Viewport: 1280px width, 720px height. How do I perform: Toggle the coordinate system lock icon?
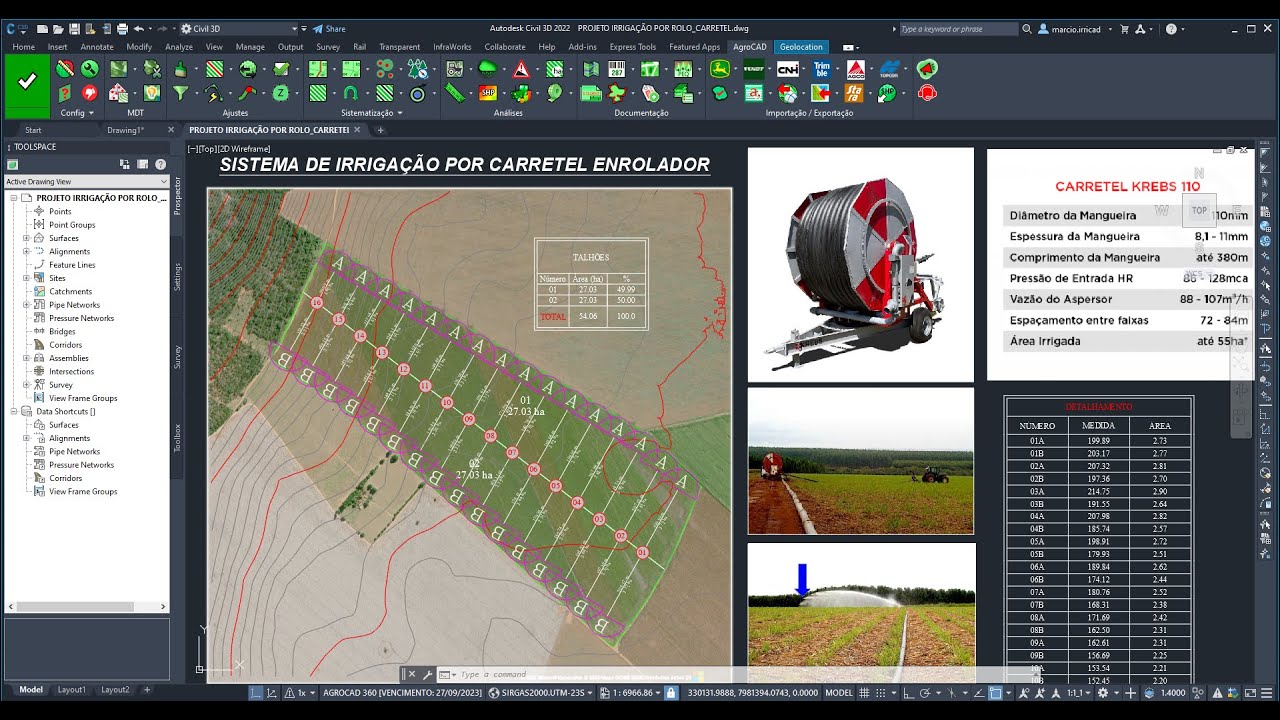672,692
